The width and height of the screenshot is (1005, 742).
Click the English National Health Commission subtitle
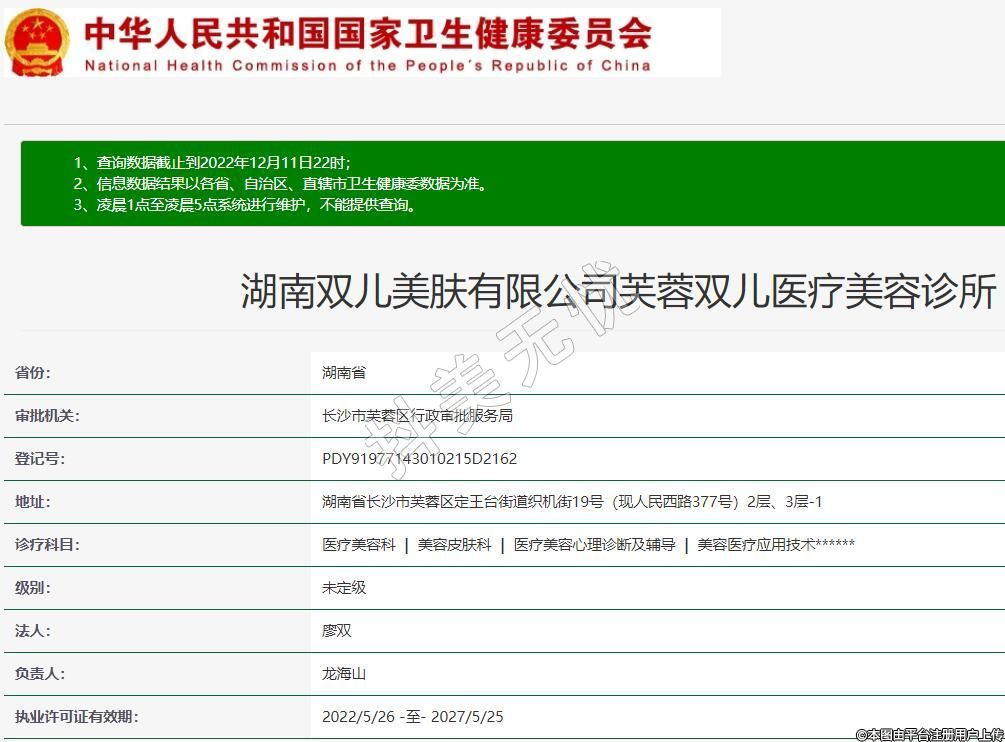(x=367, y=66)
